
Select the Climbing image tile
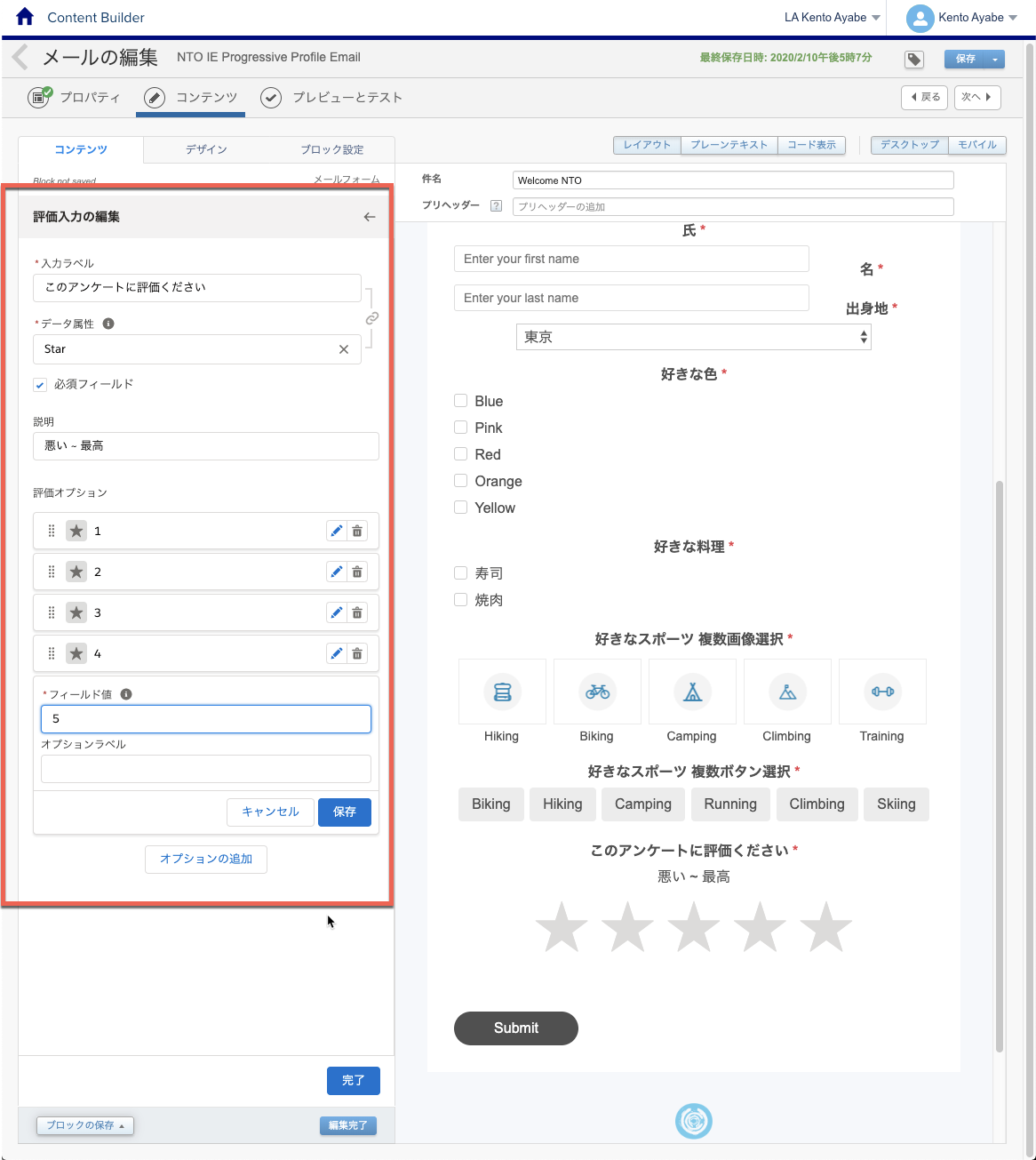click(x=787, y=691)
